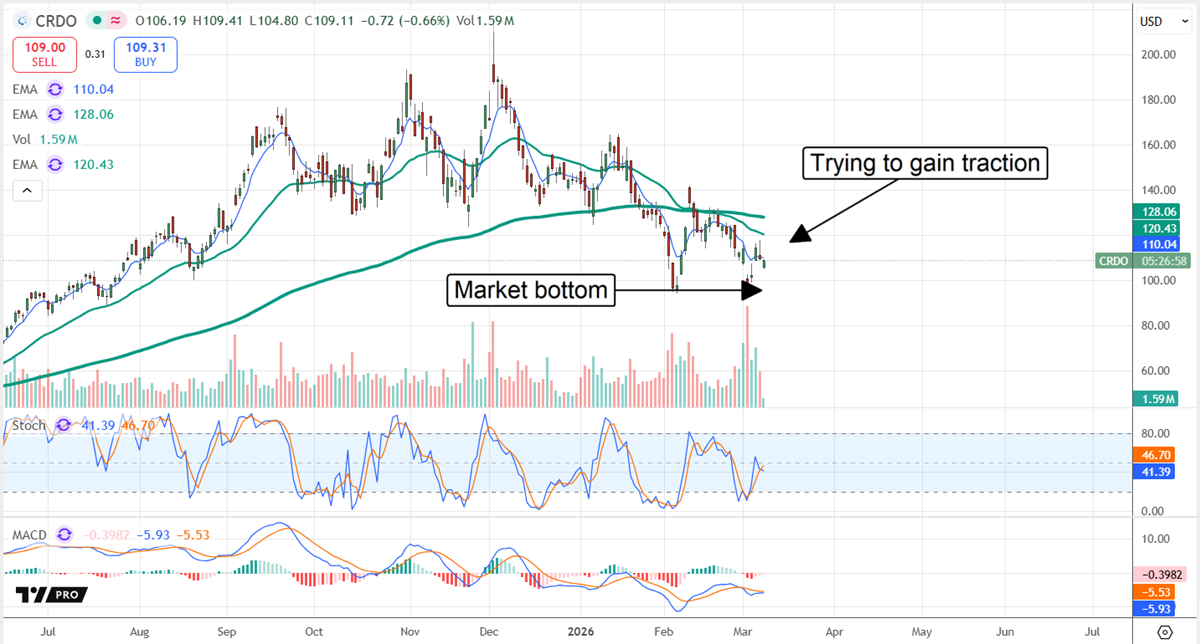This screenshot has width=1200, height=644.
Task: Click the reload icon on the EMA 110.04 indicator
Action: pyautogui.click(x=55, y=89)
